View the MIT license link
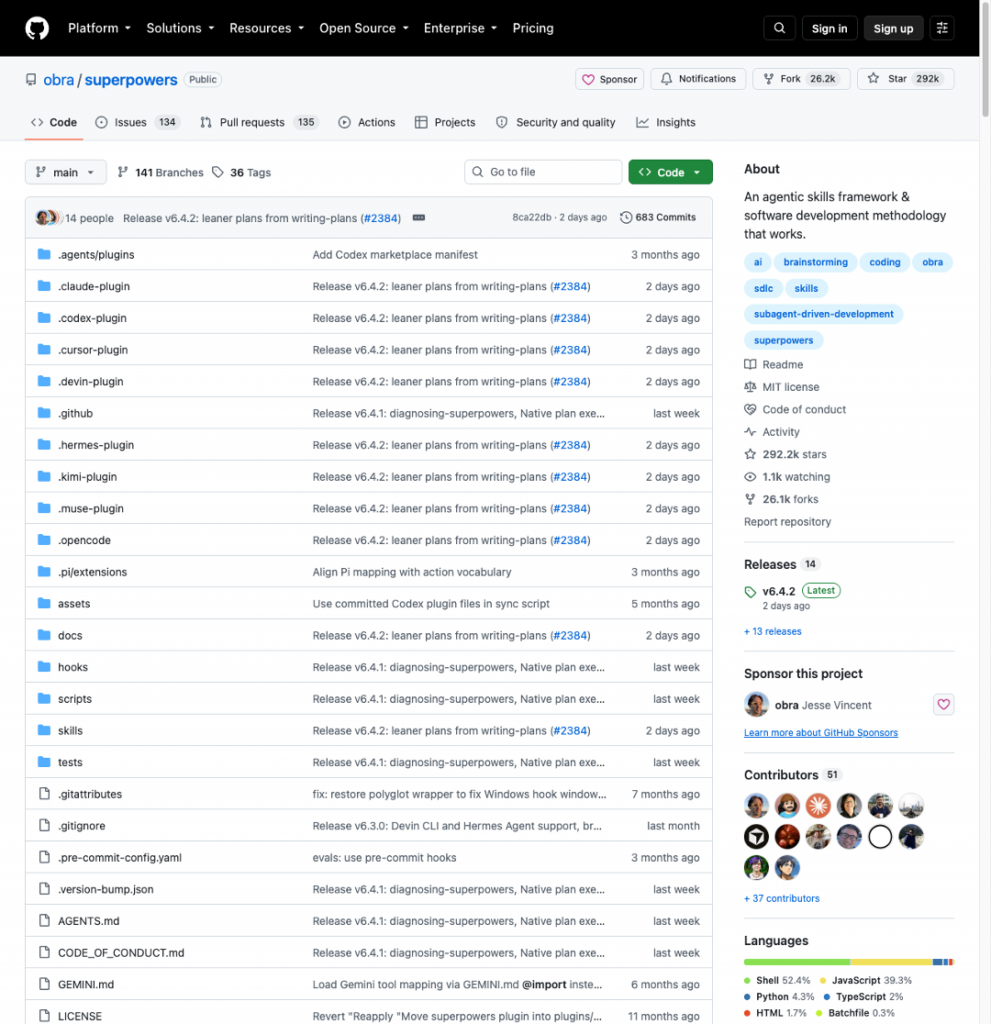 point(782,387)
